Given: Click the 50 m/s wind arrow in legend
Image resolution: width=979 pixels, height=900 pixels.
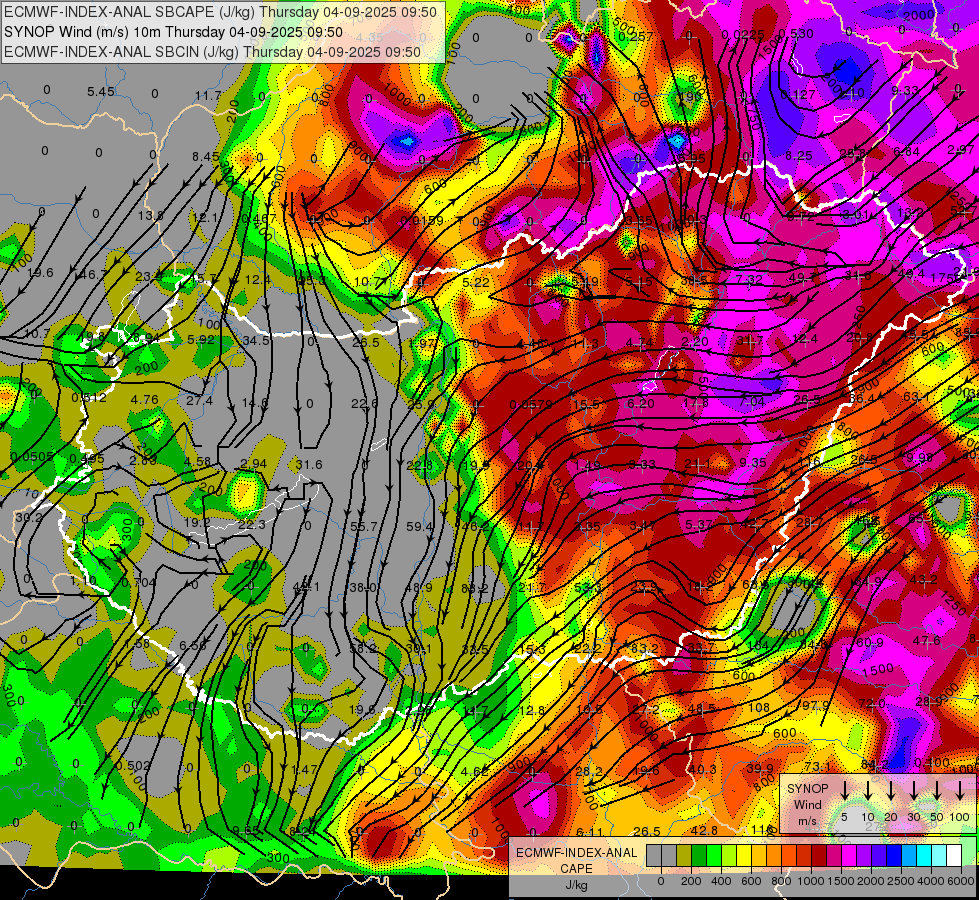Looking at the screenshot, I should pyautogui.click(x=937, y=790).
